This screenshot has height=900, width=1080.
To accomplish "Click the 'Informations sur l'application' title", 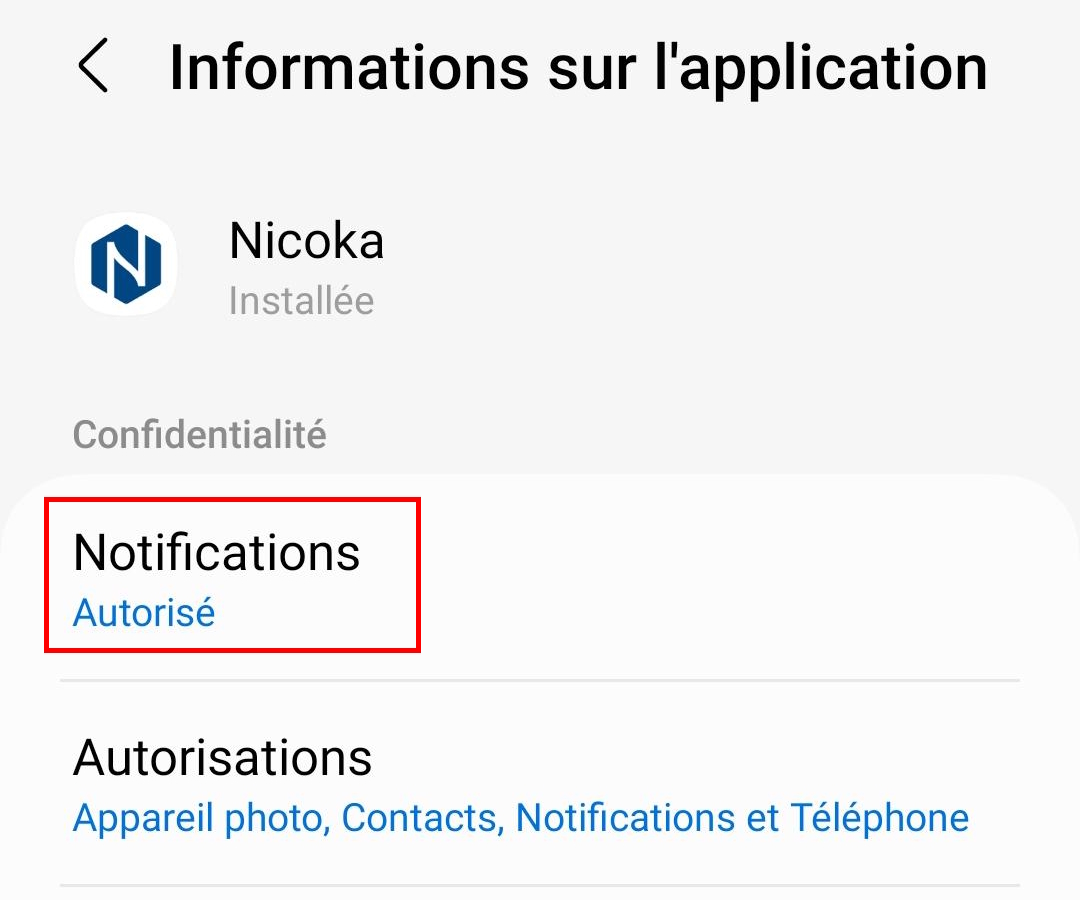I will click(578, 68).
